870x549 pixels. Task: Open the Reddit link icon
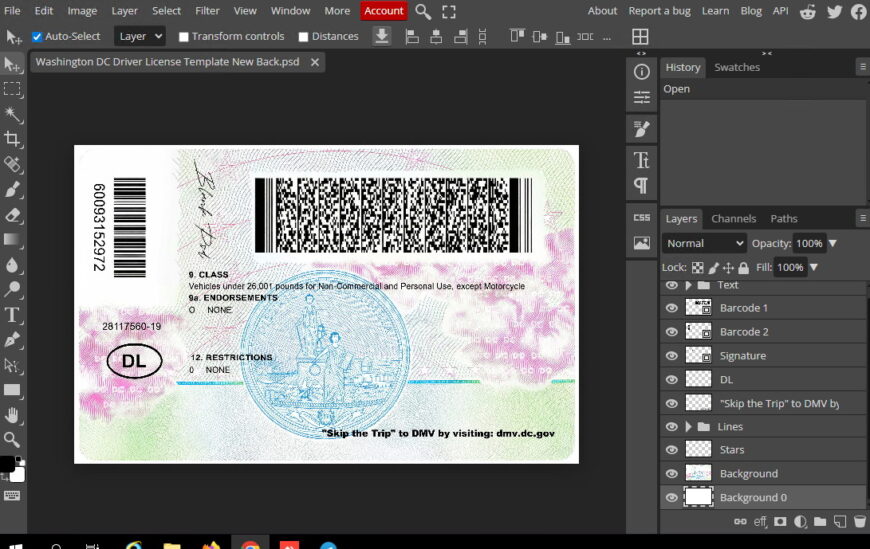(808, 11)
